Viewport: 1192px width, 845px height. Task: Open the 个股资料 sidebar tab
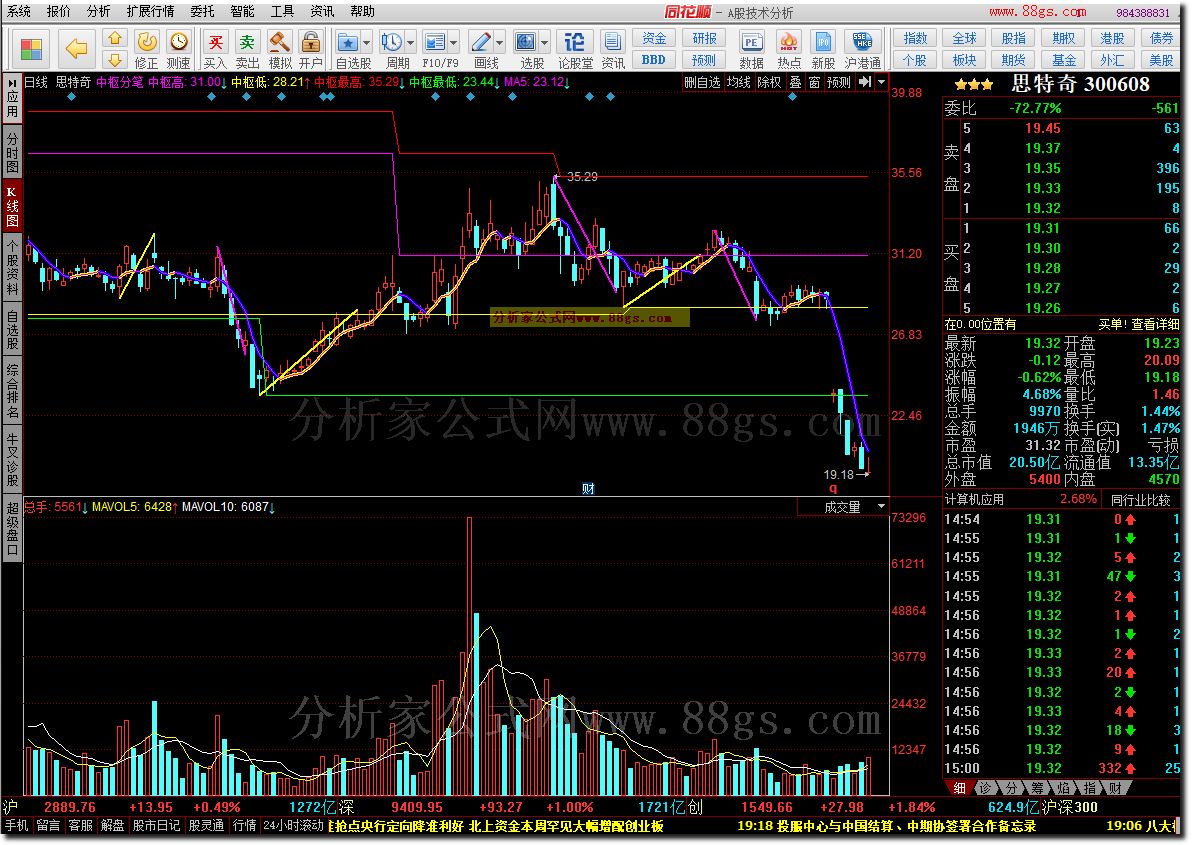pyautogui.click(x=12, y=267)
